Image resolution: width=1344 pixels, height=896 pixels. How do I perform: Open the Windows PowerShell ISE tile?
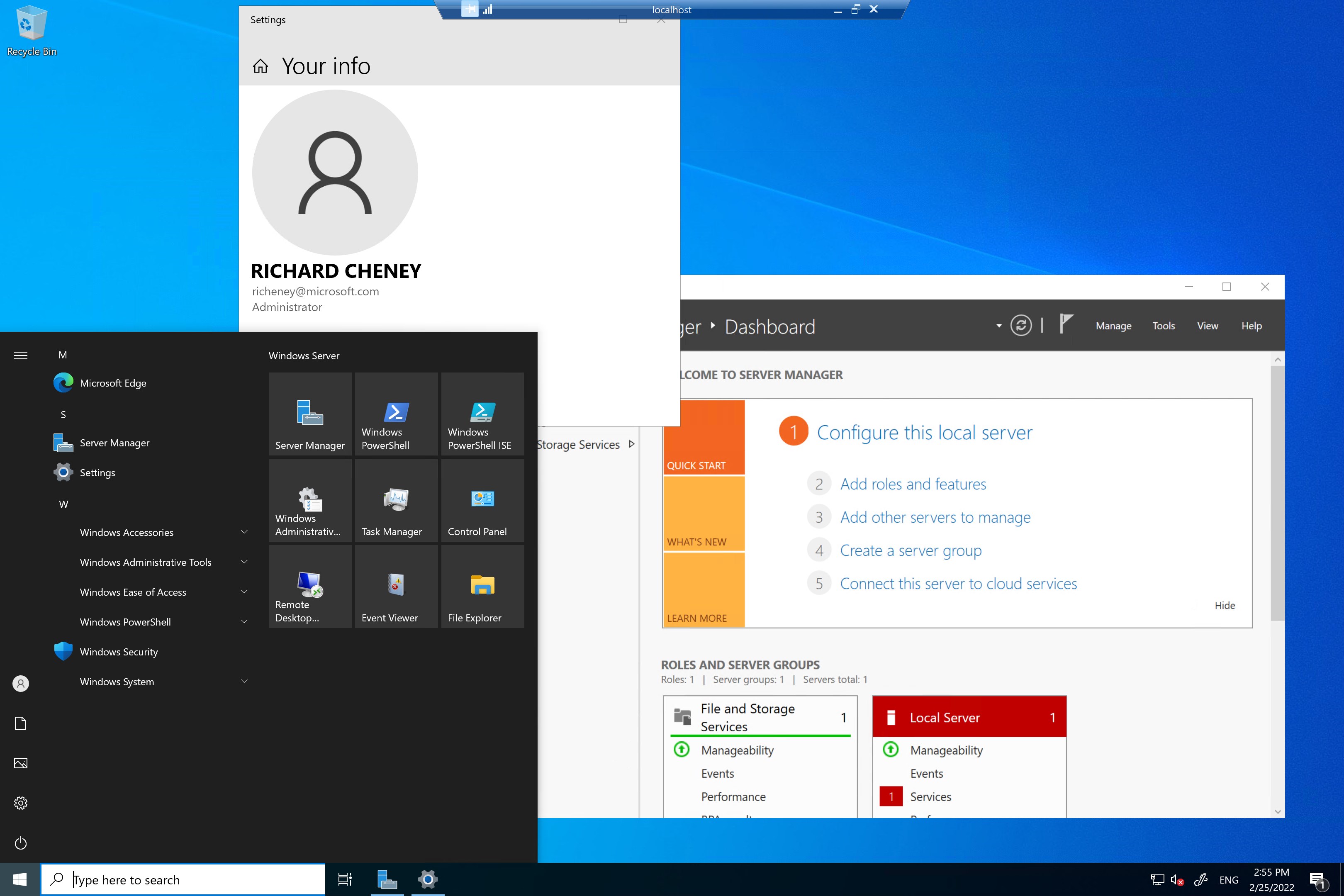(482, 414)
